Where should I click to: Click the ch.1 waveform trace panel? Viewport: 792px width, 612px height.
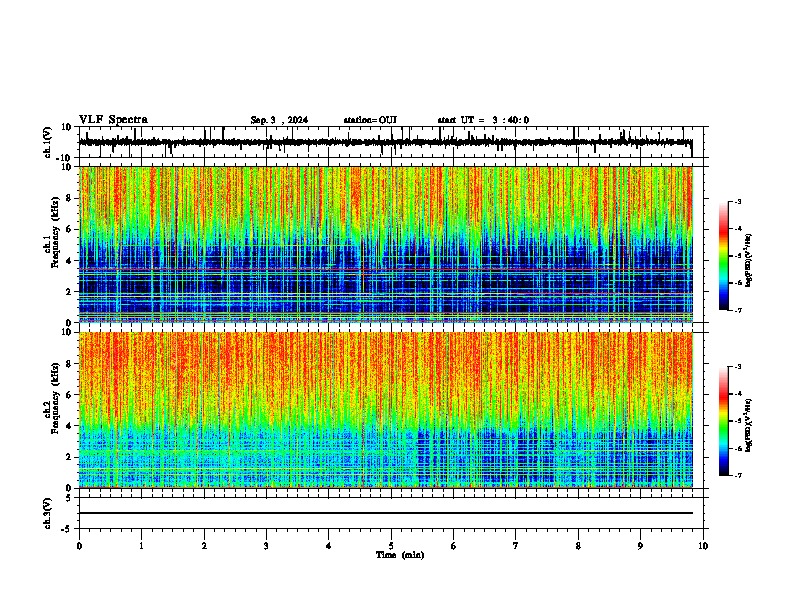(x=391, y=142)
